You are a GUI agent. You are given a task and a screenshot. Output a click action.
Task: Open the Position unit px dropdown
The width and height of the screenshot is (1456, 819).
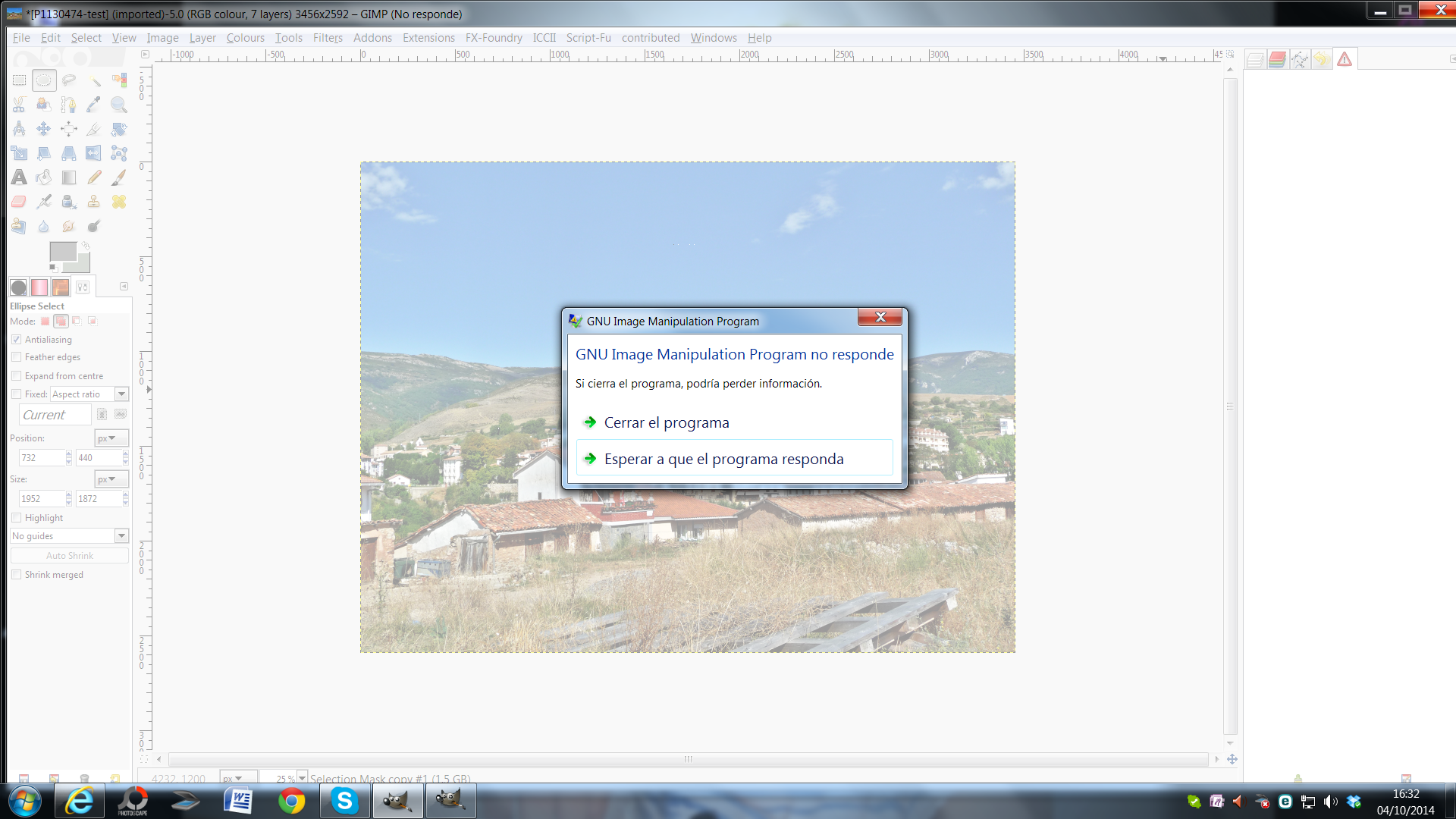pos(111,438)
